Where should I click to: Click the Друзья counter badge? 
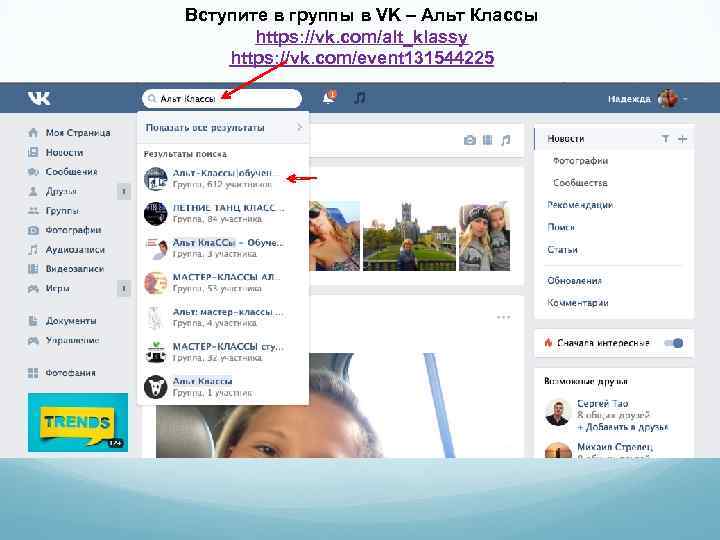coord(124,191)
